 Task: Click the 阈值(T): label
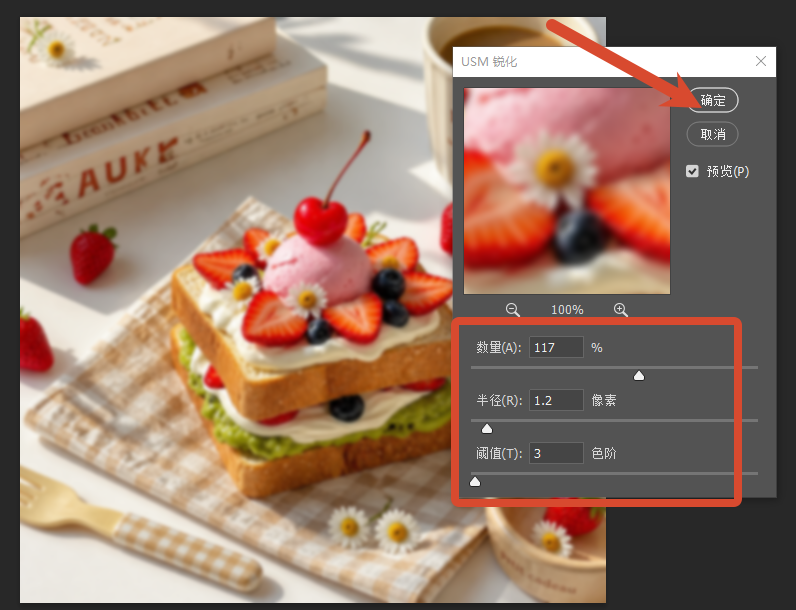point(499,453)
